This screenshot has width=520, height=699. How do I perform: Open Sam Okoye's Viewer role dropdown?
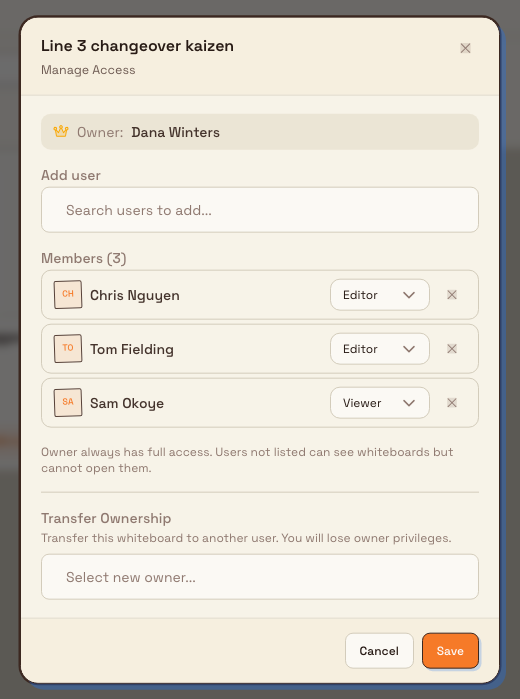(x=380, y=403)
